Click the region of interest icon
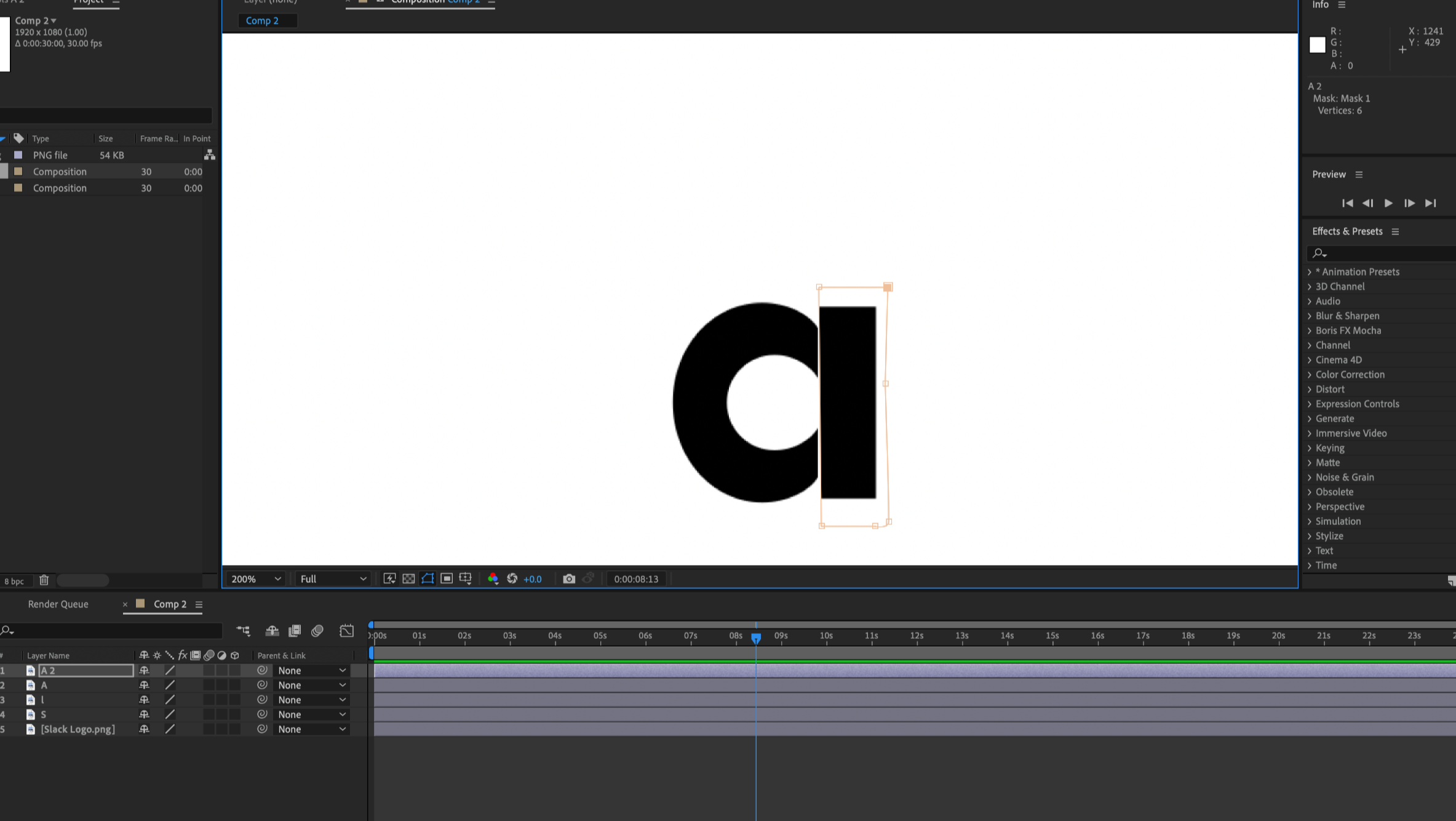Viewport: 1456px width, 821px height. coord(447,579)
